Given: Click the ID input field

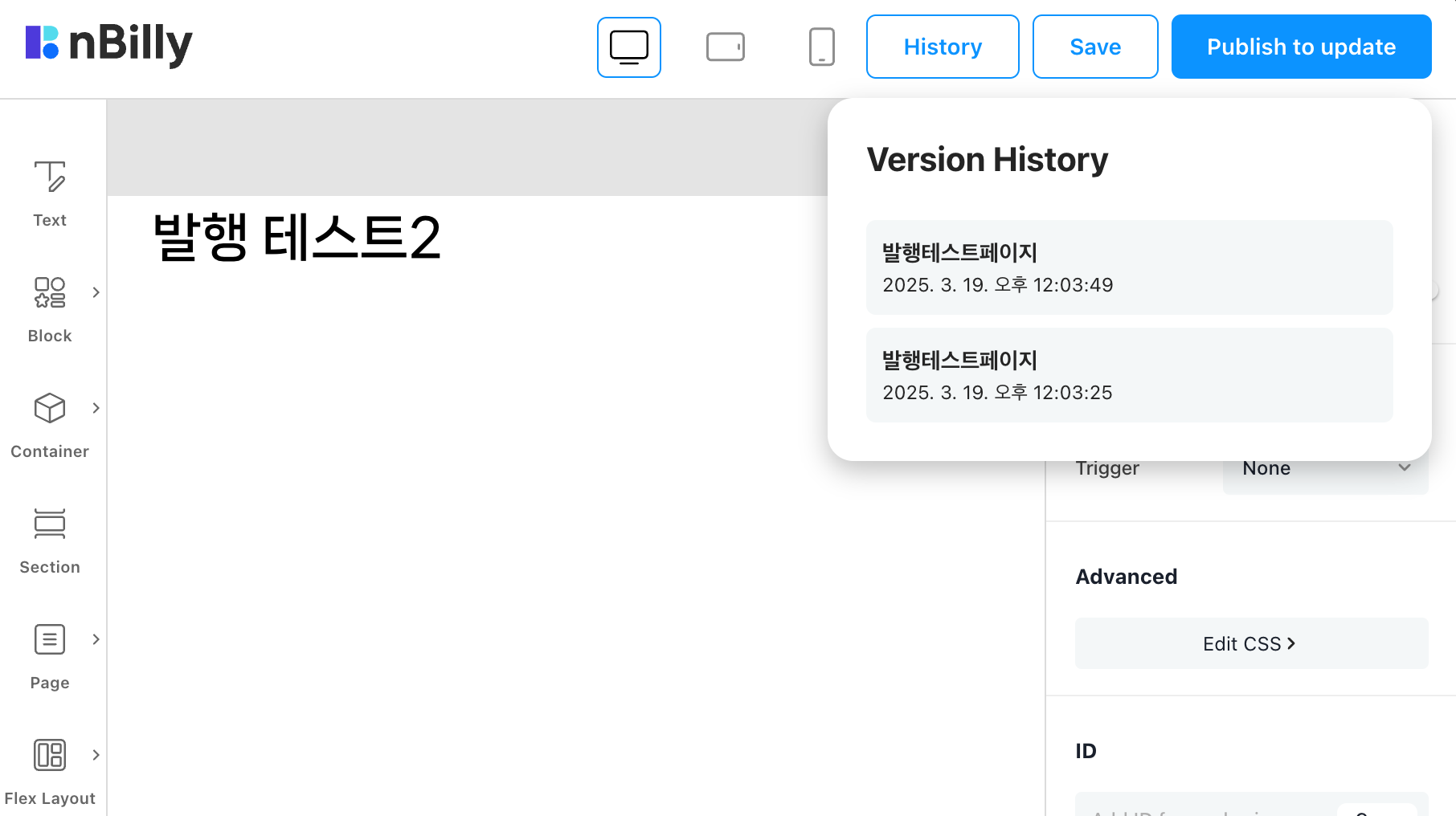Looking at the screenshot, I should [1251, 805].
